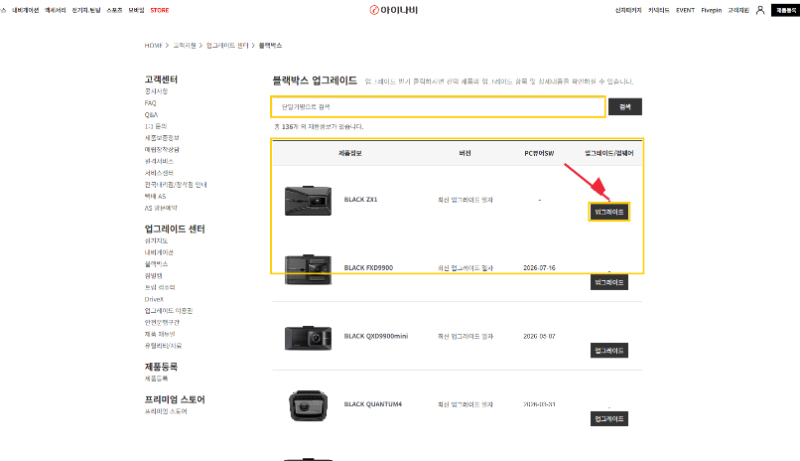Focus the model name search field
Image resolution: width=800 pixels, height=461 pixels.
click(438, 107)
